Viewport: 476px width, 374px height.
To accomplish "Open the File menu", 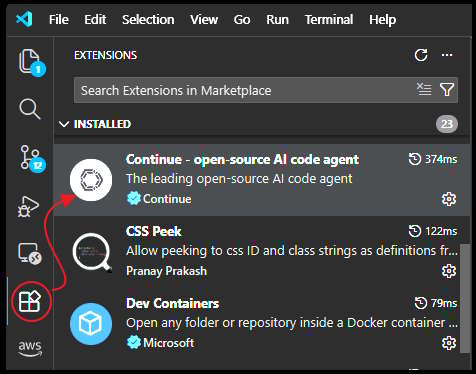I will [x=59, y=20].
